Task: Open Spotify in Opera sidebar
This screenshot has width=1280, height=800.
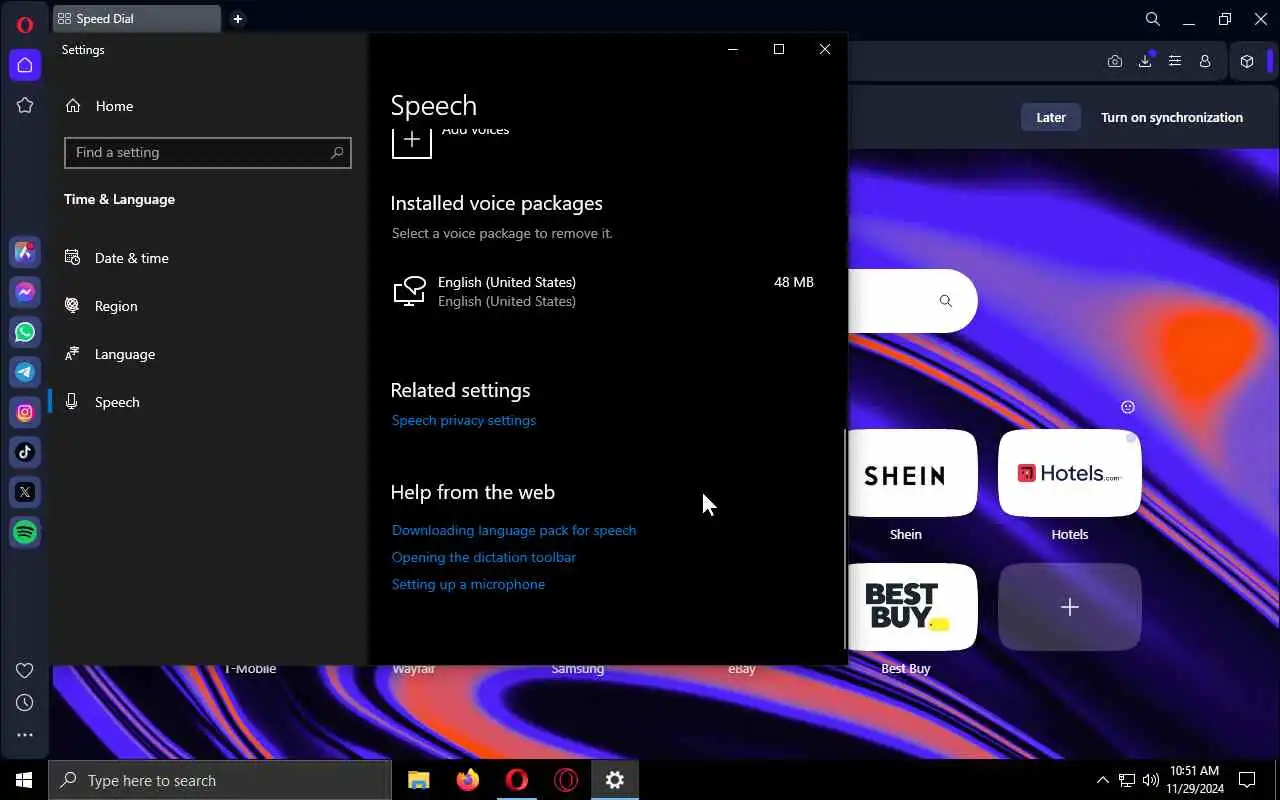Action: (25, 532)
